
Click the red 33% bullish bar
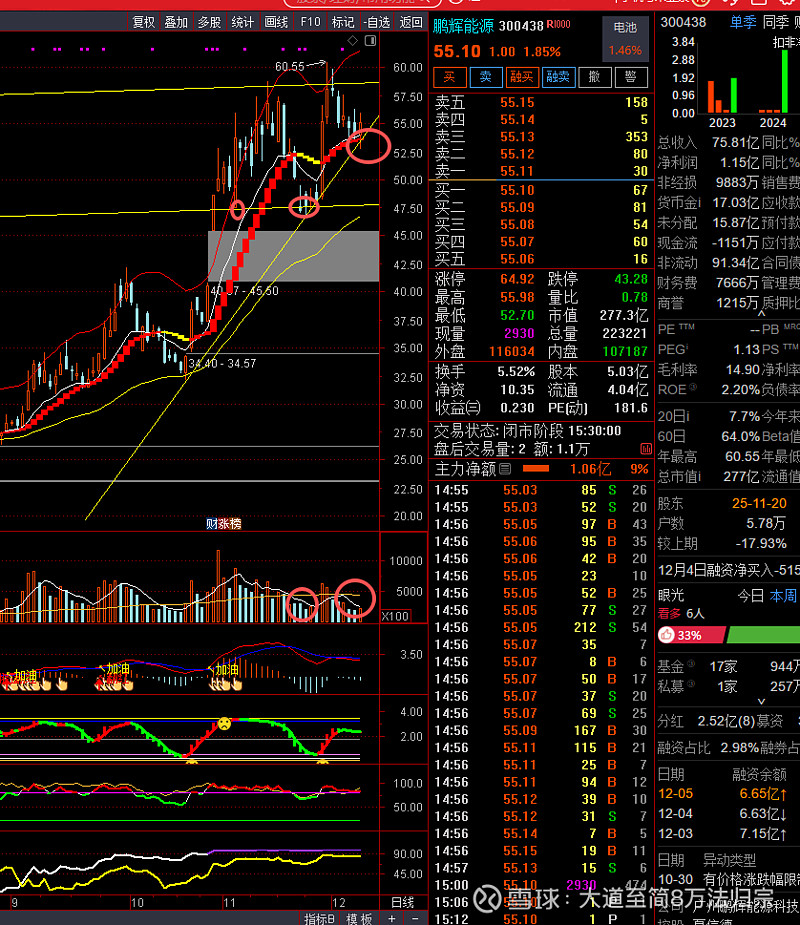point(691,635)
